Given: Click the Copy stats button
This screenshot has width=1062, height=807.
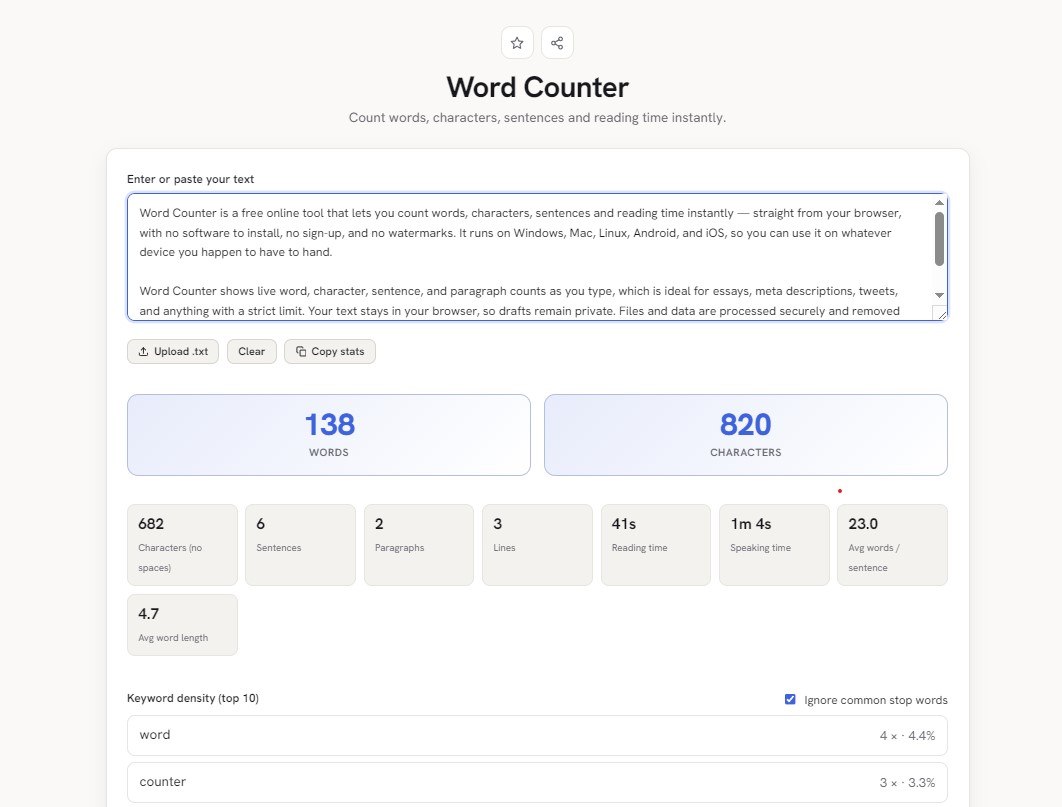Looking at the screenshot, I should coord(330,351).
